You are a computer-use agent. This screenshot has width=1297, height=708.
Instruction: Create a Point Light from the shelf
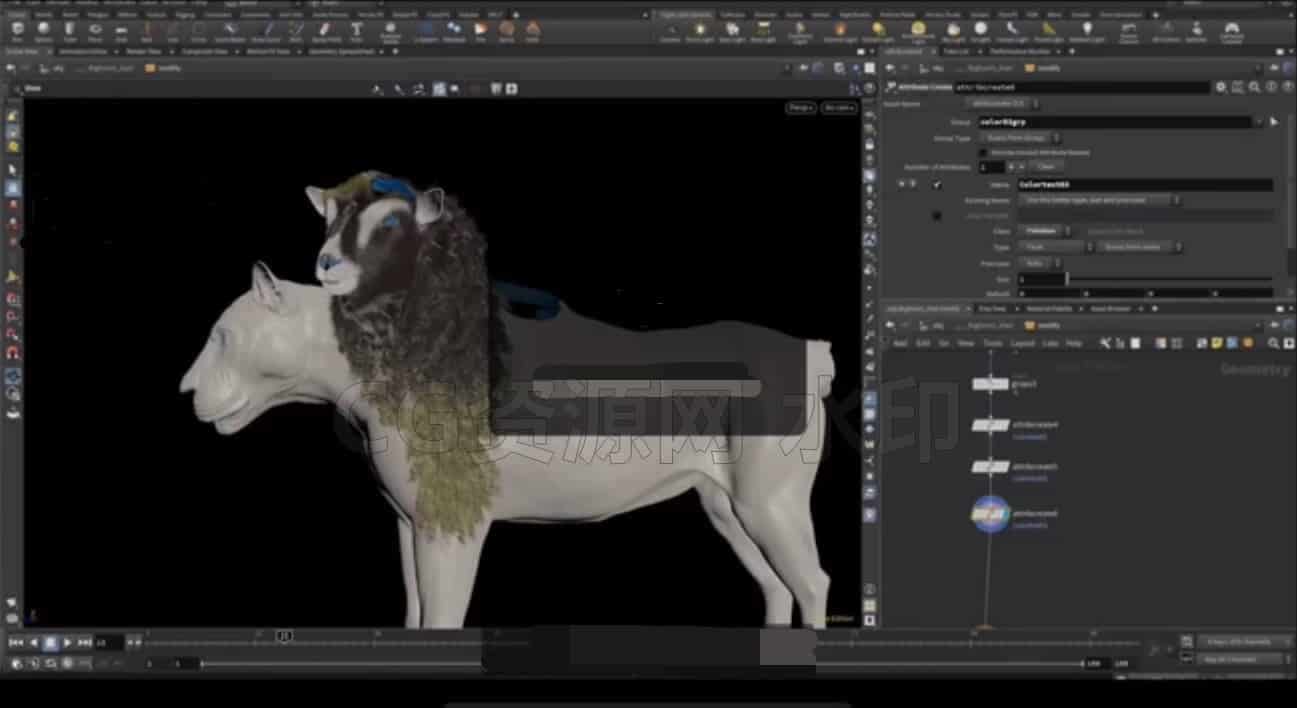pyautogui.click(x=698, y=32)
